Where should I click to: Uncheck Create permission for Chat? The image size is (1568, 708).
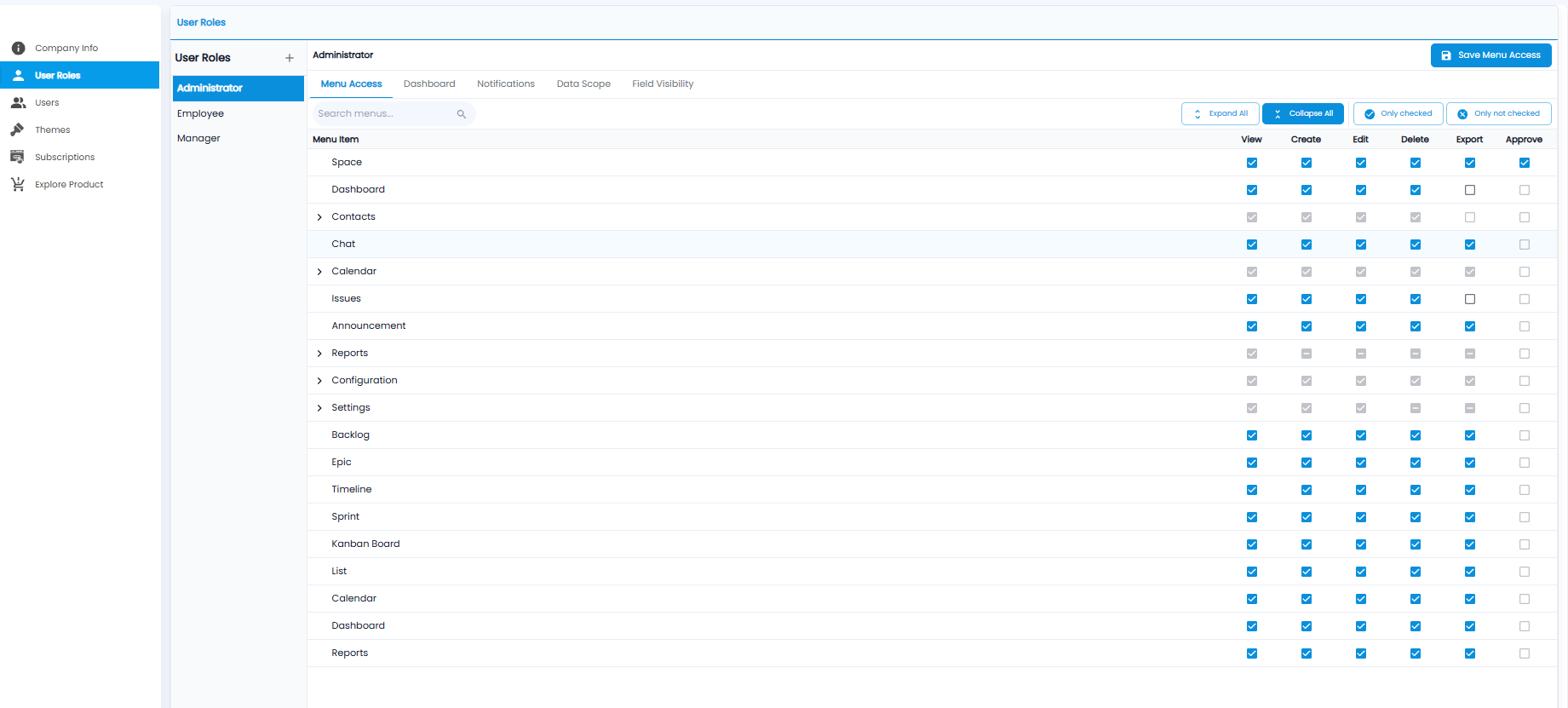(1307, 245)
